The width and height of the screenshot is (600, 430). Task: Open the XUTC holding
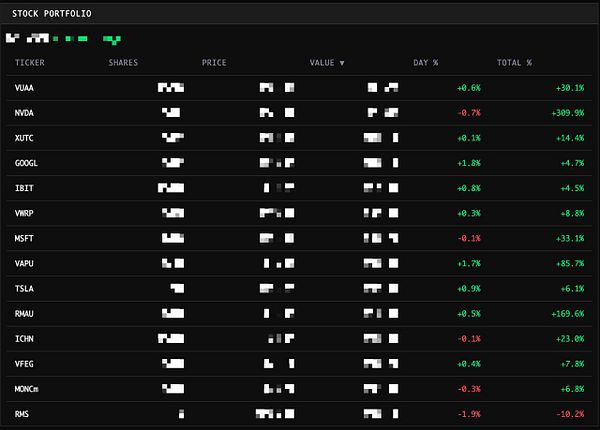(24, 138)
